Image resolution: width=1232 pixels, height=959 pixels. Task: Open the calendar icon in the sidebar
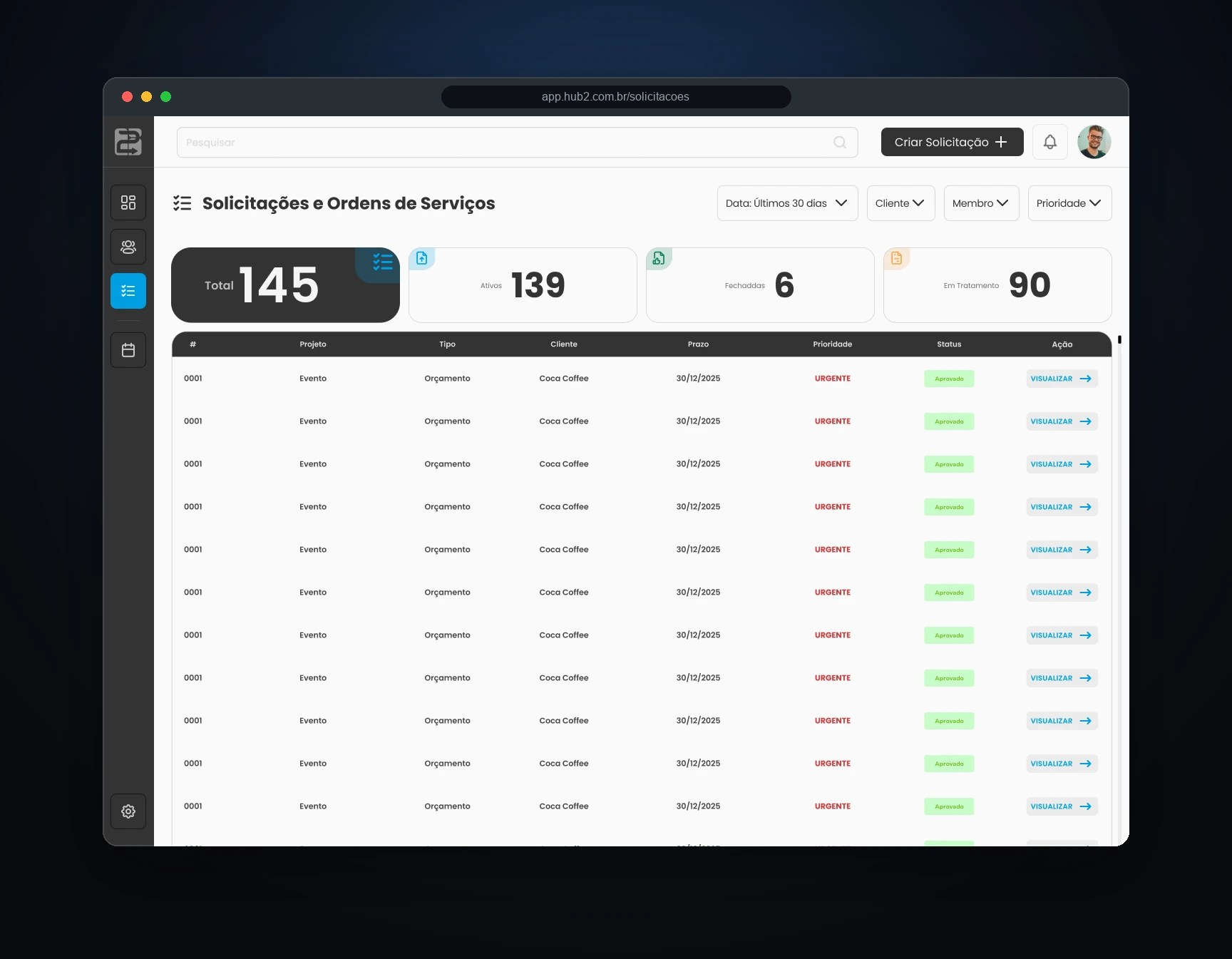(x=128, y=350)
